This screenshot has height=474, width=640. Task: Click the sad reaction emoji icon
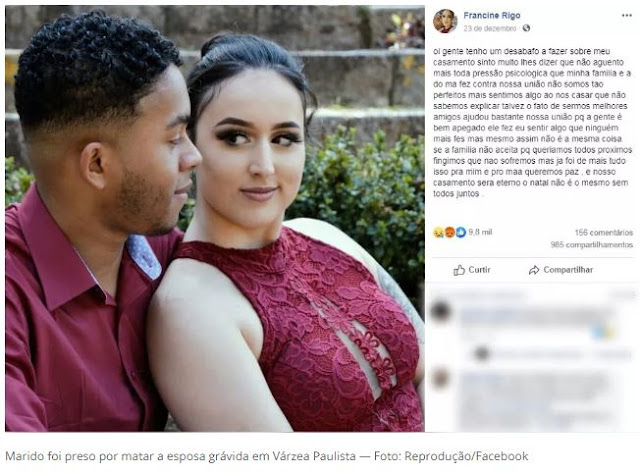tap(438, 233)
